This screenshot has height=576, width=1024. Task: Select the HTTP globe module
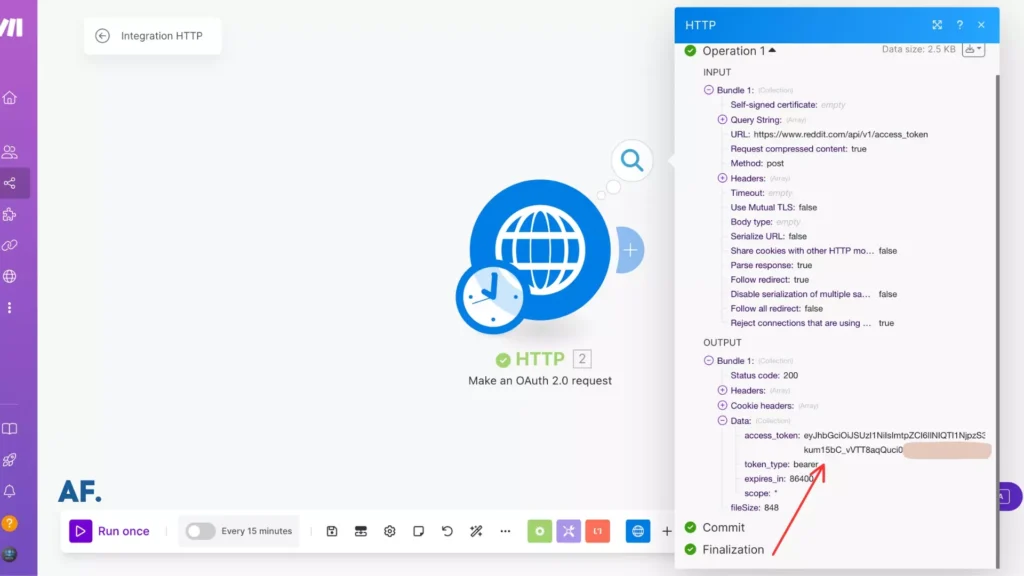pos(541,249)
